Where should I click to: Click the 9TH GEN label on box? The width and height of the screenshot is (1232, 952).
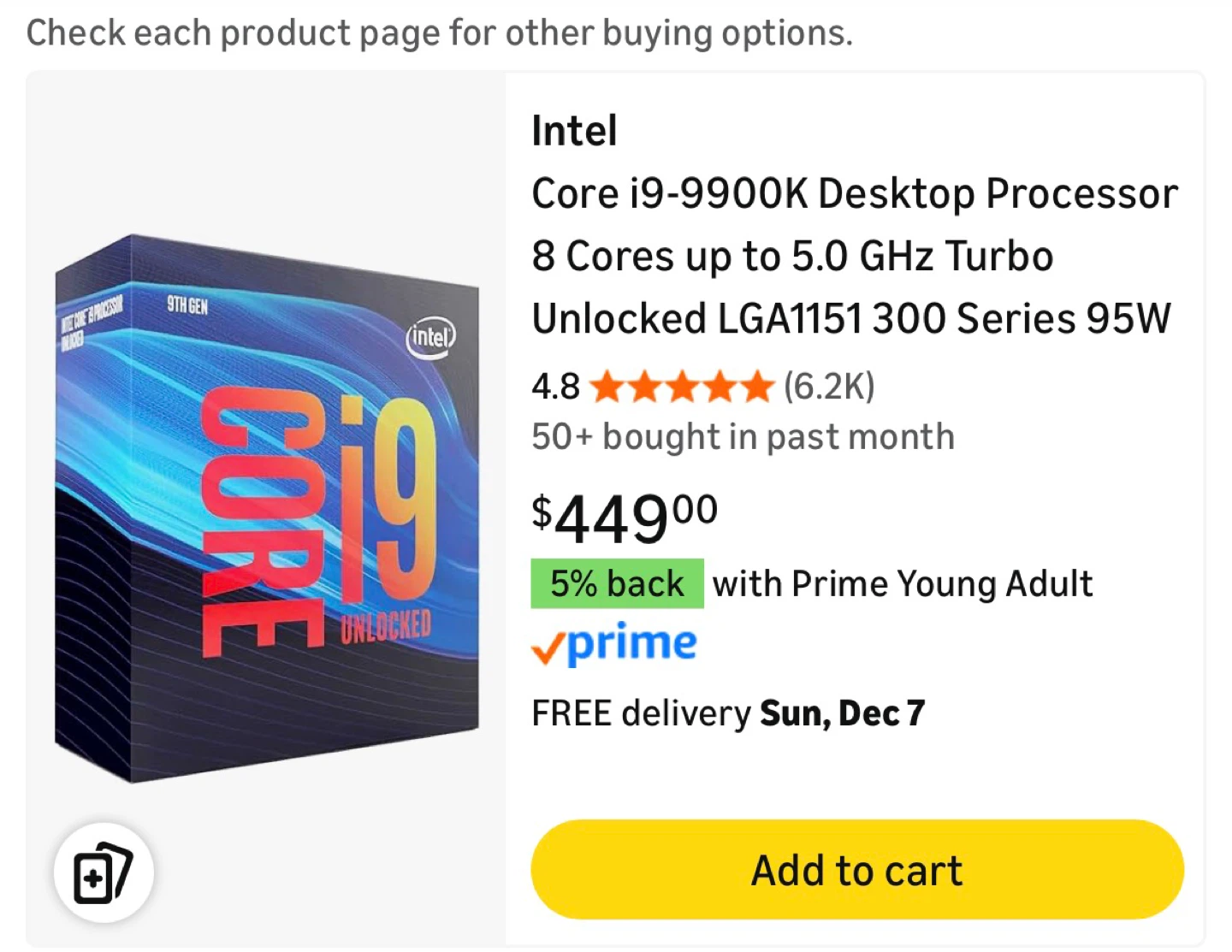tap(187, 305)
